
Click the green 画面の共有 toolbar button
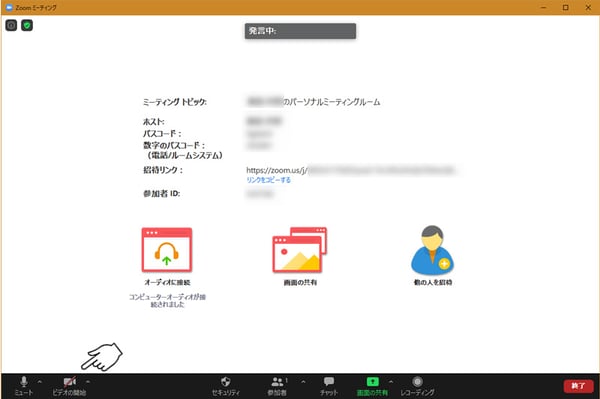(372, 386)
